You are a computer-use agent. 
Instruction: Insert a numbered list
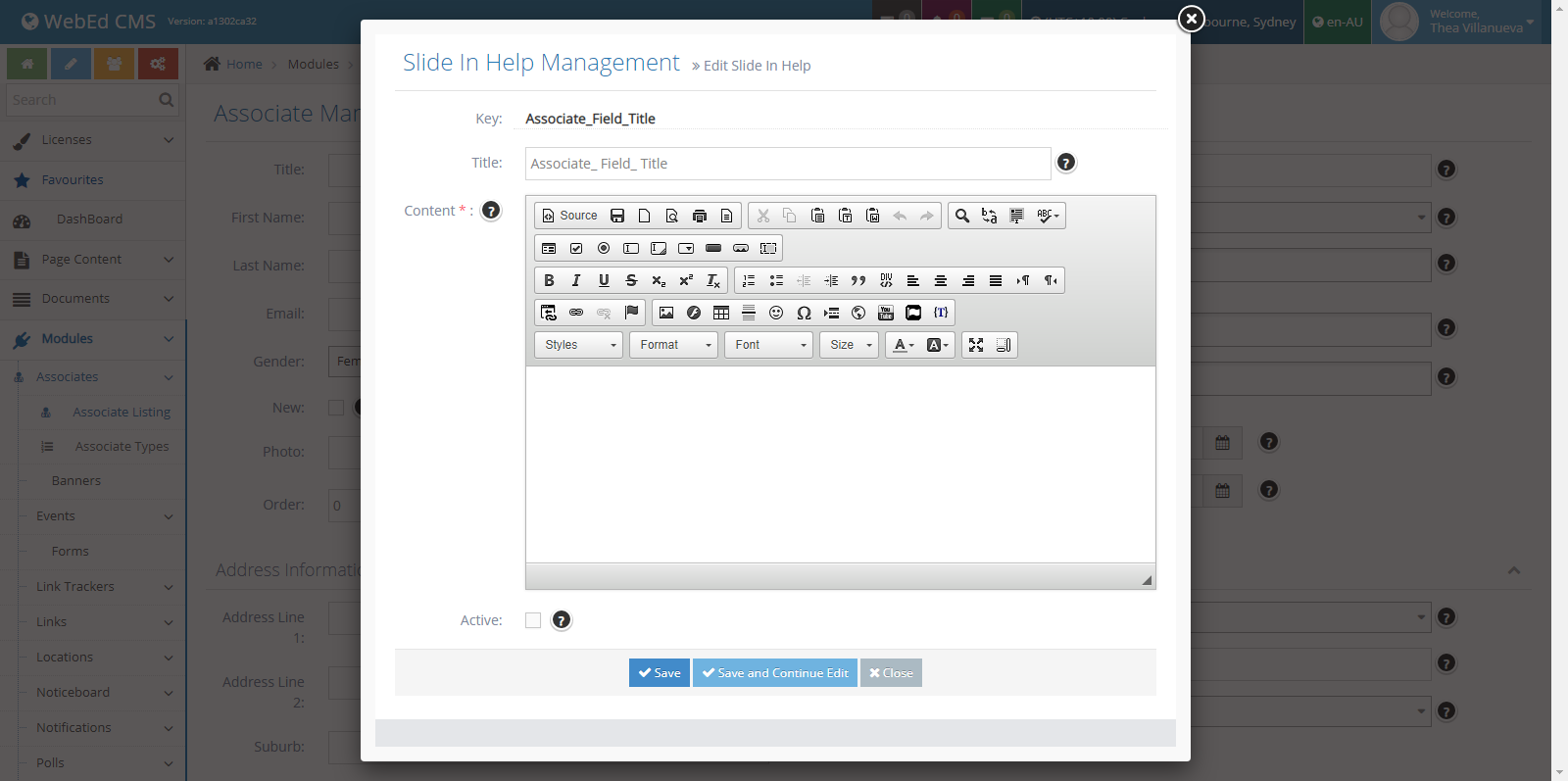(749, 280)
